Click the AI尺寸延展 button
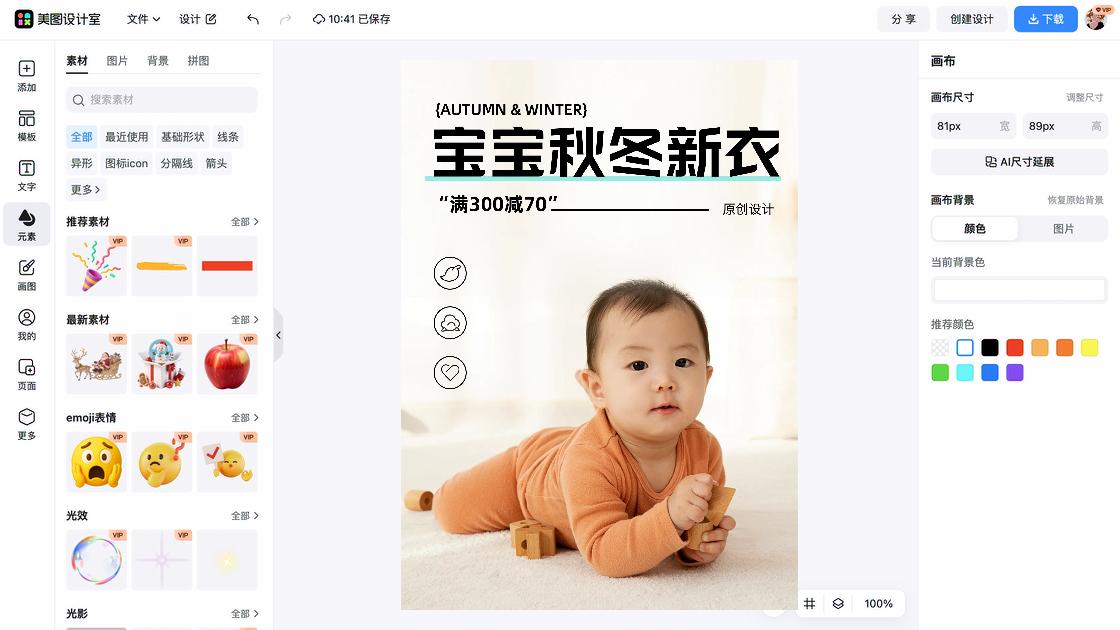This screenshot has height=630, width=1120. point(1019,161)
